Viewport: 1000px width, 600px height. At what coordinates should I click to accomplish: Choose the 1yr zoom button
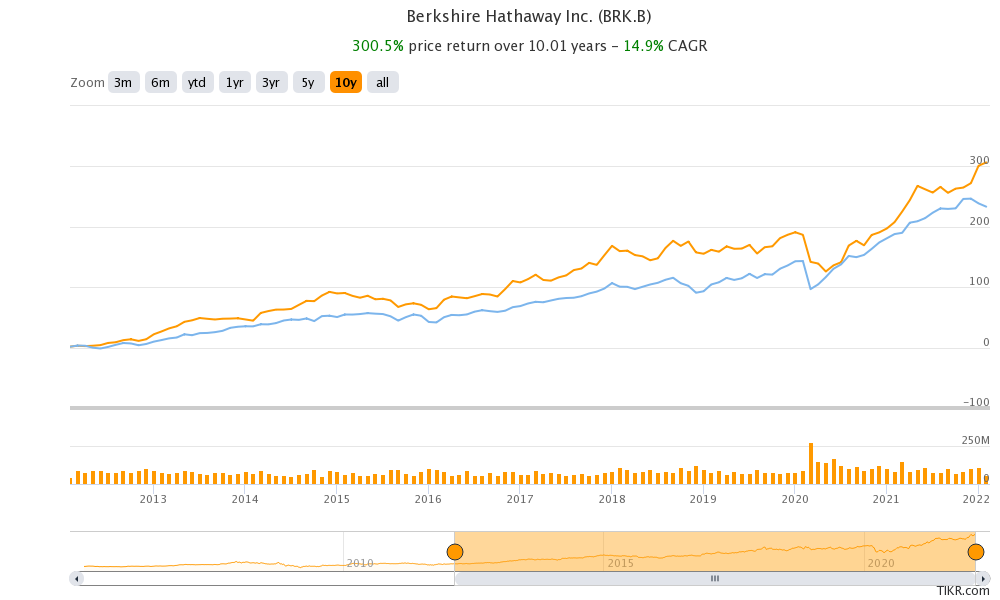click(235, 82)
